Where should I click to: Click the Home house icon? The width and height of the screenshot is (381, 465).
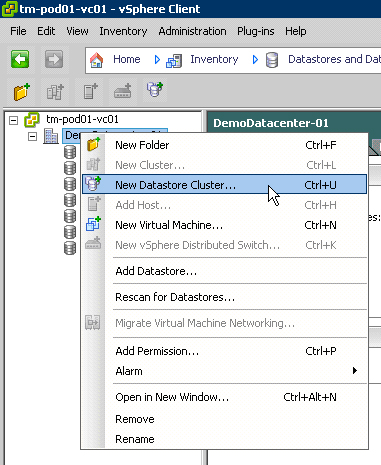pos(97,60)
